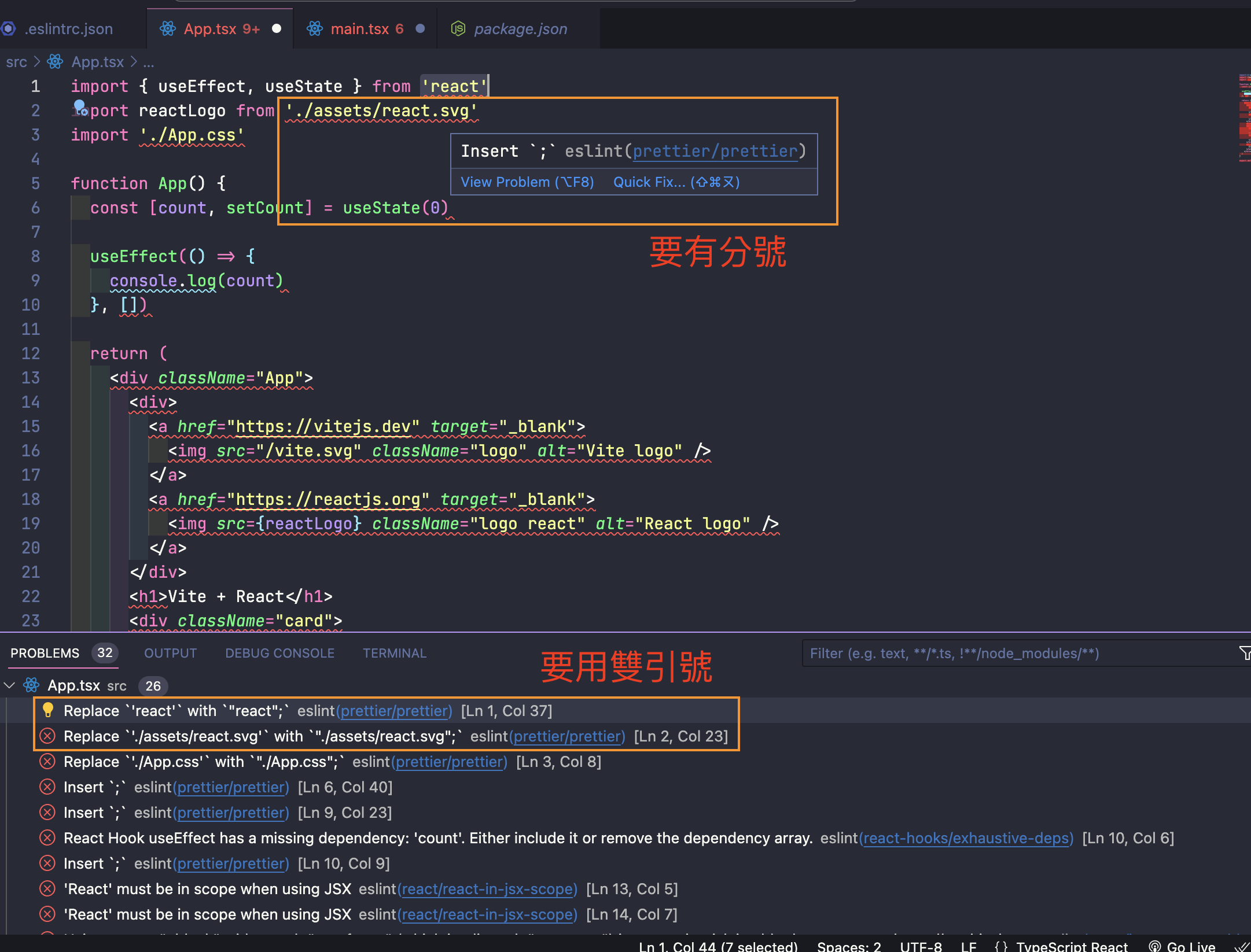Click 'src' in the breadcrumb
Screen dimensions: 1251x952
(17, 62)
